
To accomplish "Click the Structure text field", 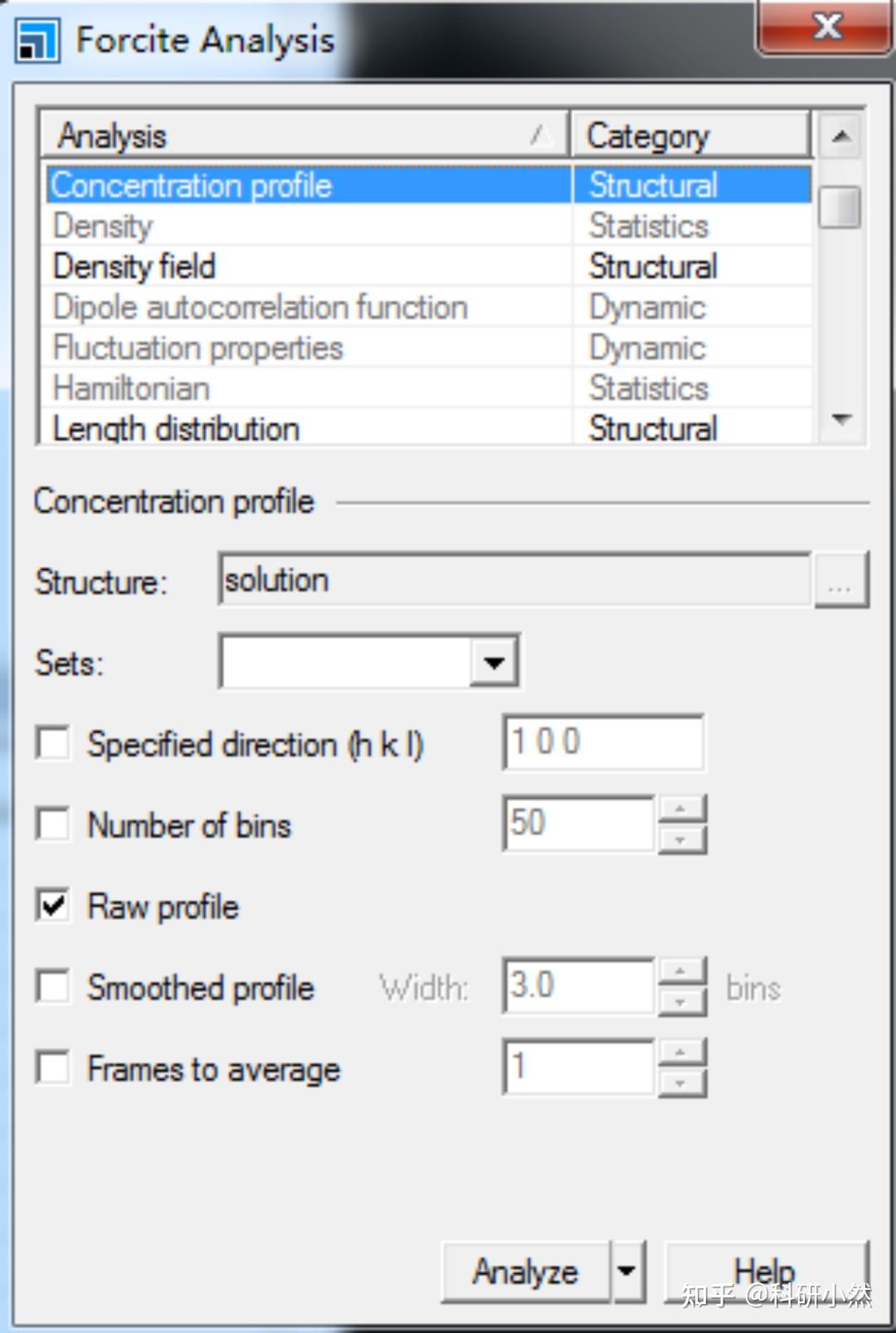I will pyautogui.click(x=514, y=581).
